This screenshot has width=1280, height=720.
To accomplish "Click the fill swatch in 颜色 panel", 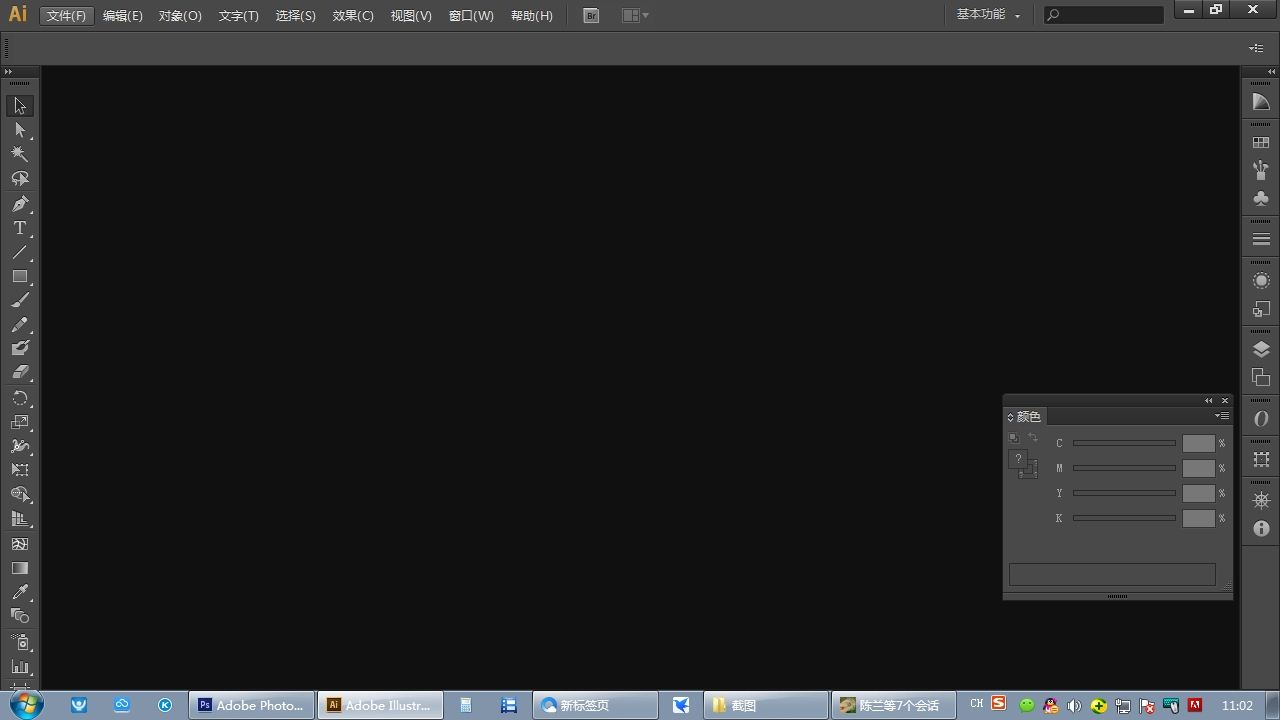I will click(1018, 459).
